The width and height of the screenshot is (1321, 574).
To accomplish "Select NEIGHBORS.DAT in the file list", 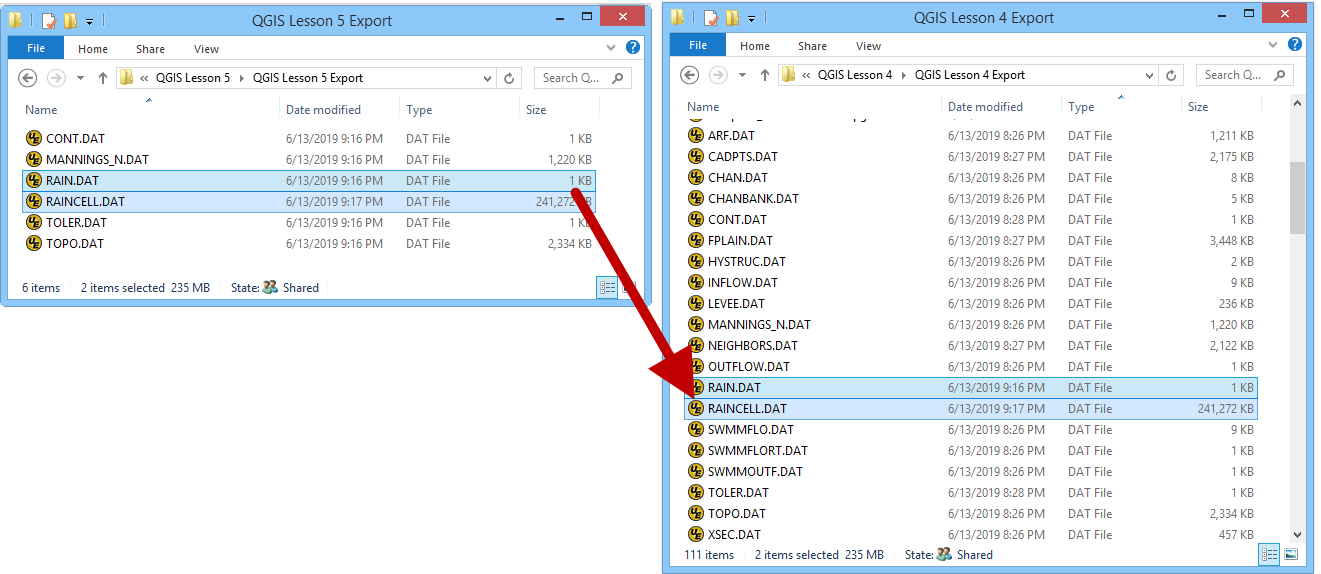I will 752,345.
